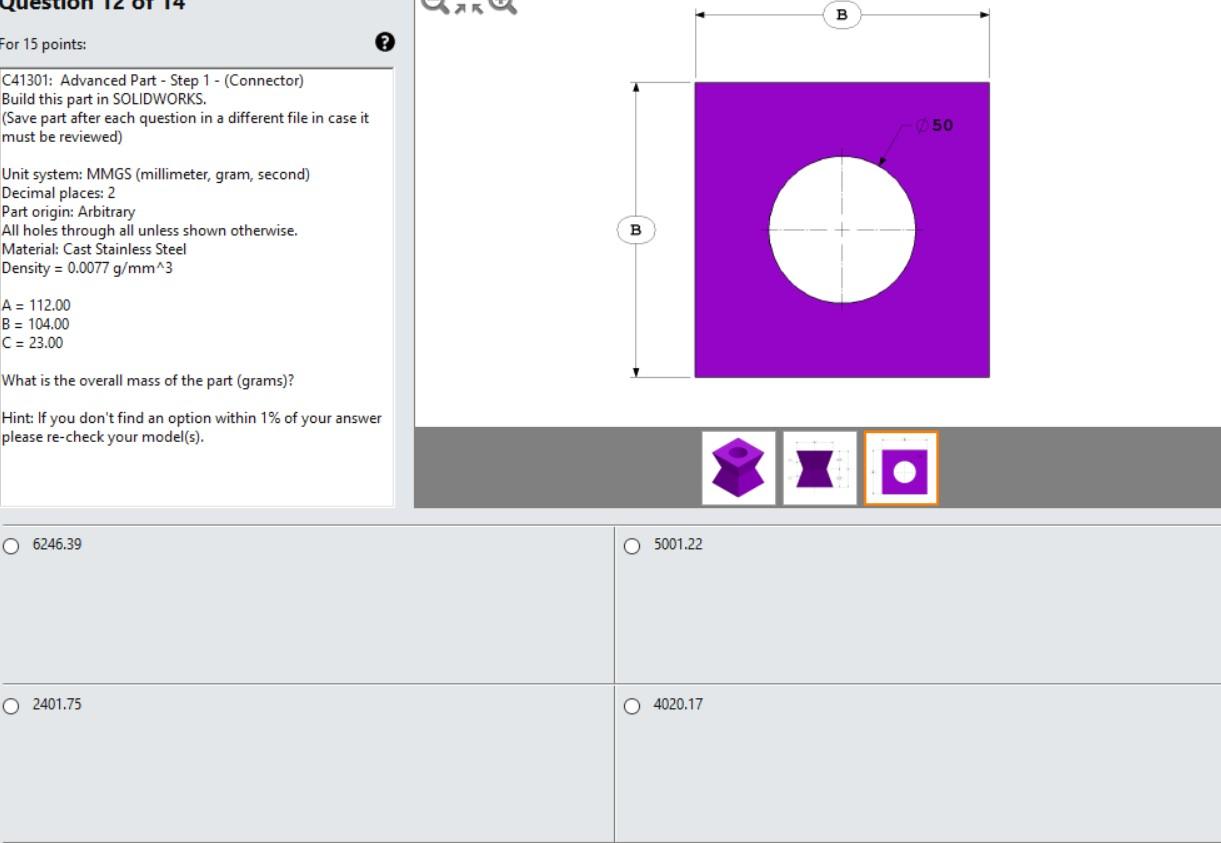Click 'Material: Cast Stainless Steel' line
The width and height of the screenshot is (1221, 843).
click(94, 249)
